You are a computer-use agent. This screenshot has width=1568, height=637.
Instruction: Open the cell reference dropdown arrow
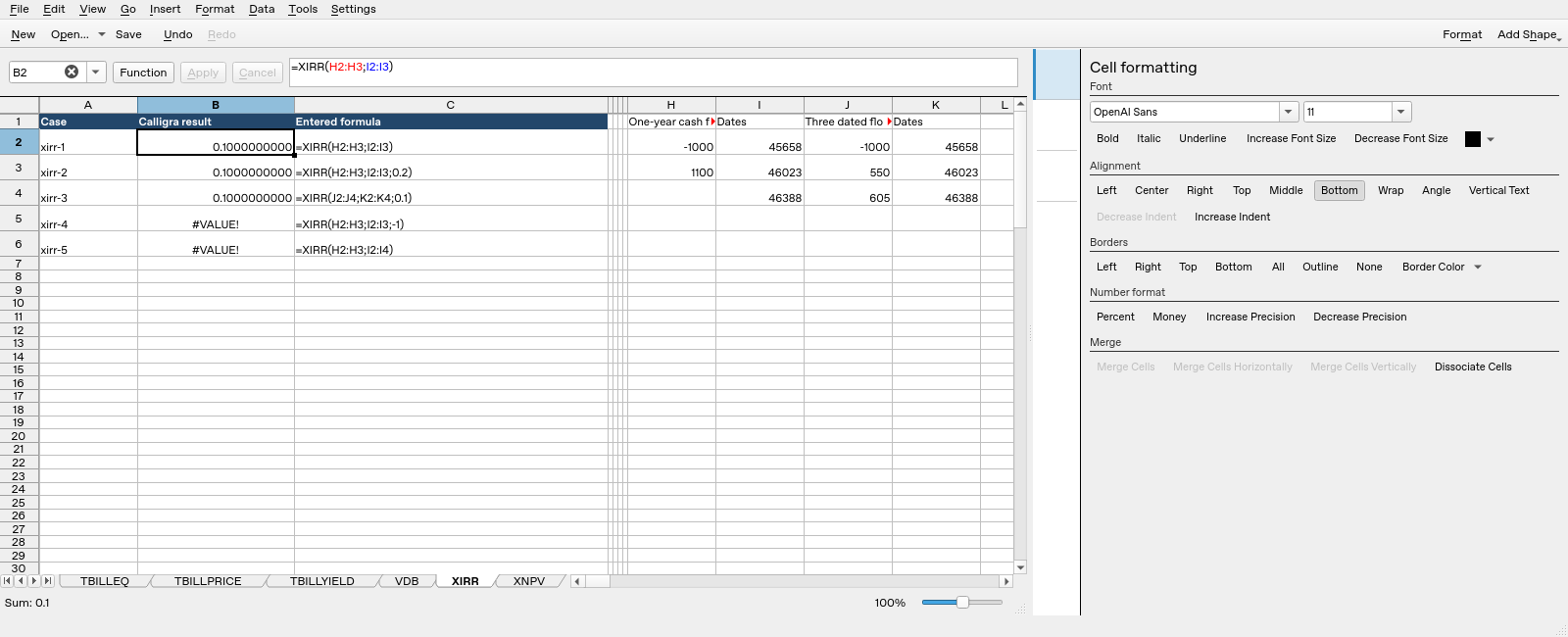[x=95, y=73]
